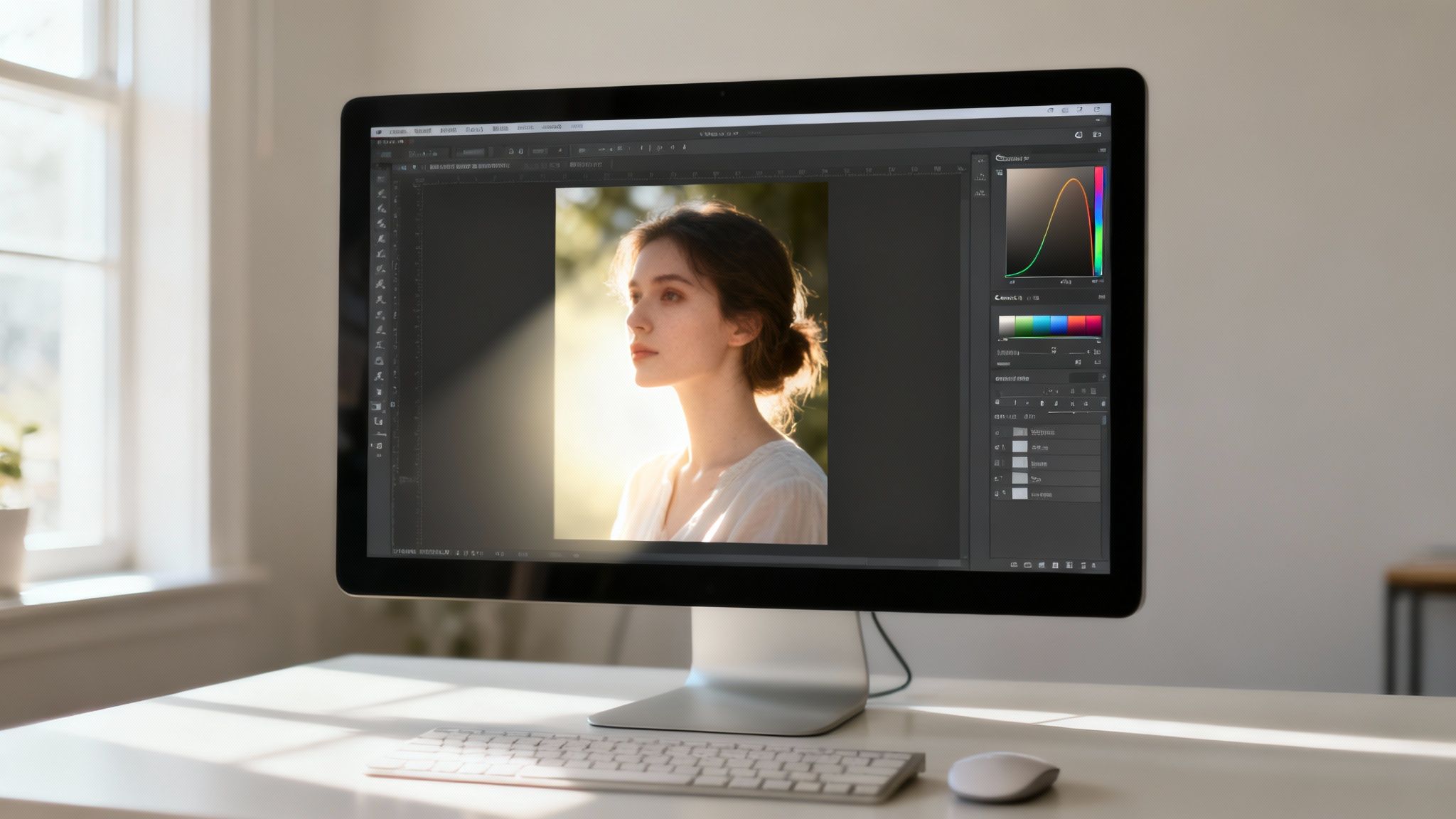The width and height of the screenshot is (1456, 819).
Task: Click second icon in narrow collapsed panel strip
Action: 980,176
